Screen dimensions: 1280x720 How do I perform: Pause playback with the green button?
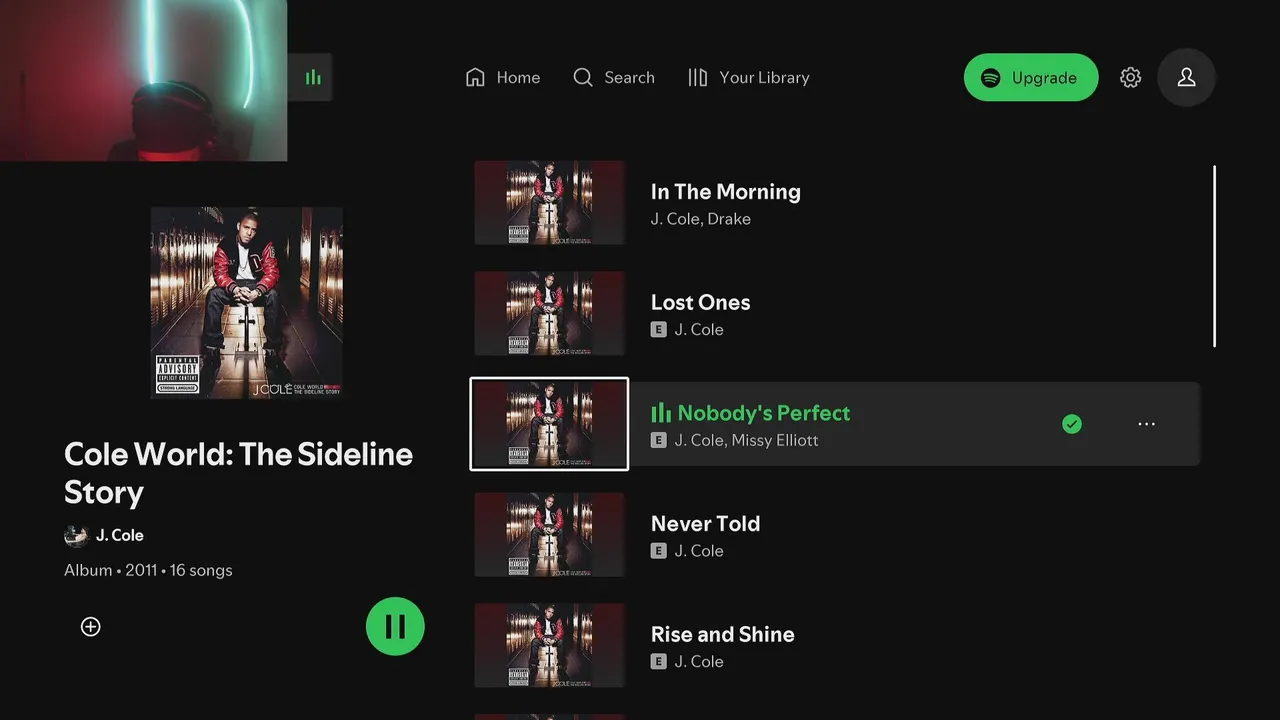(395, 626)
